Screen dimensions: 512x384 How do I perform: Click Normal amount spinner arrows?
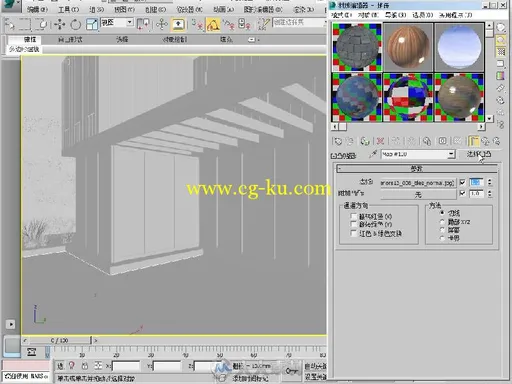coord(490,182)
